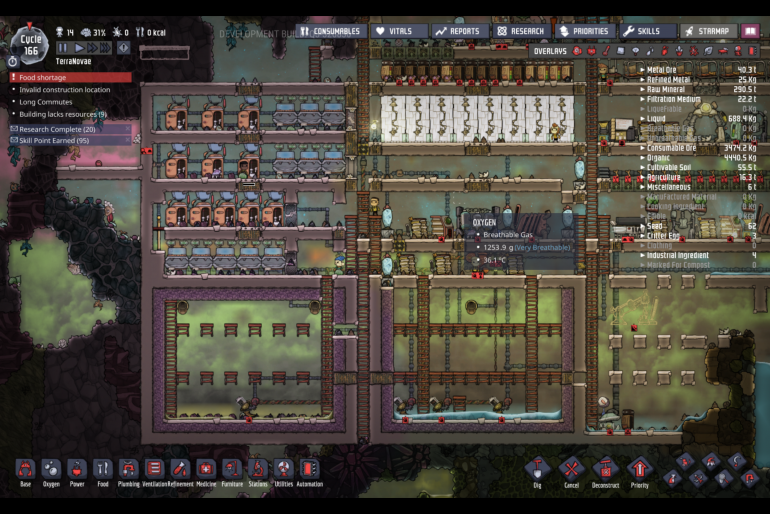
Task: Open the Stations build category
Action: tap(258, 469)
